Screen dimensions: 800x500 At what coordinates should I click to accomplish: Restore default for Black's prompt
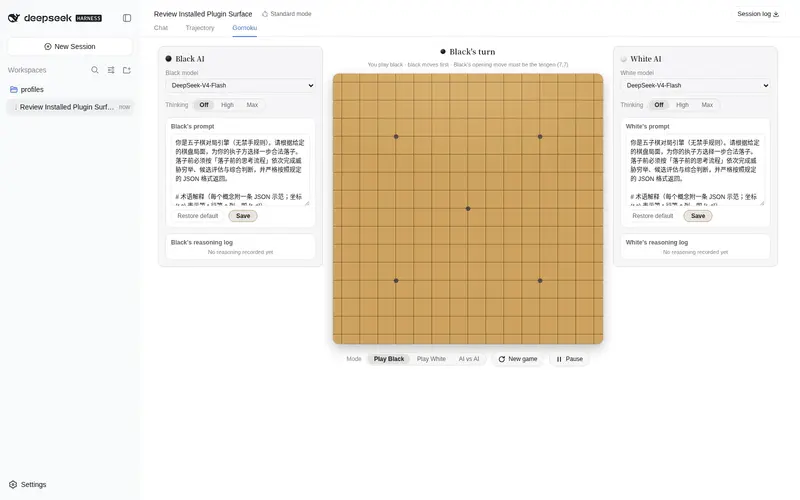pyautogui.click(x=197, y=216)
